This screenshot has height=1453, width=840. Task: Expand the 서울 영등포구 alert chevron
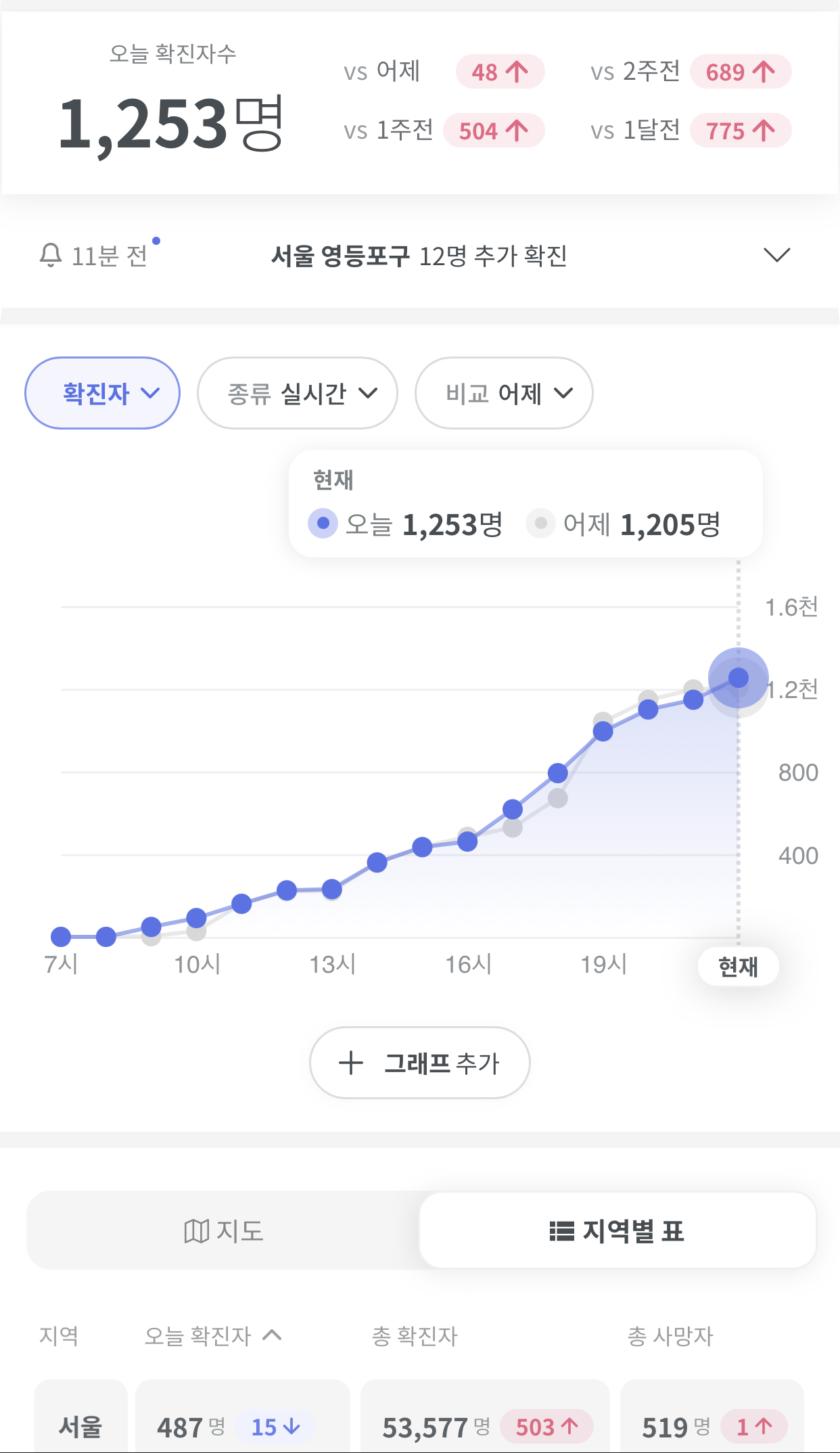point(776,255)
